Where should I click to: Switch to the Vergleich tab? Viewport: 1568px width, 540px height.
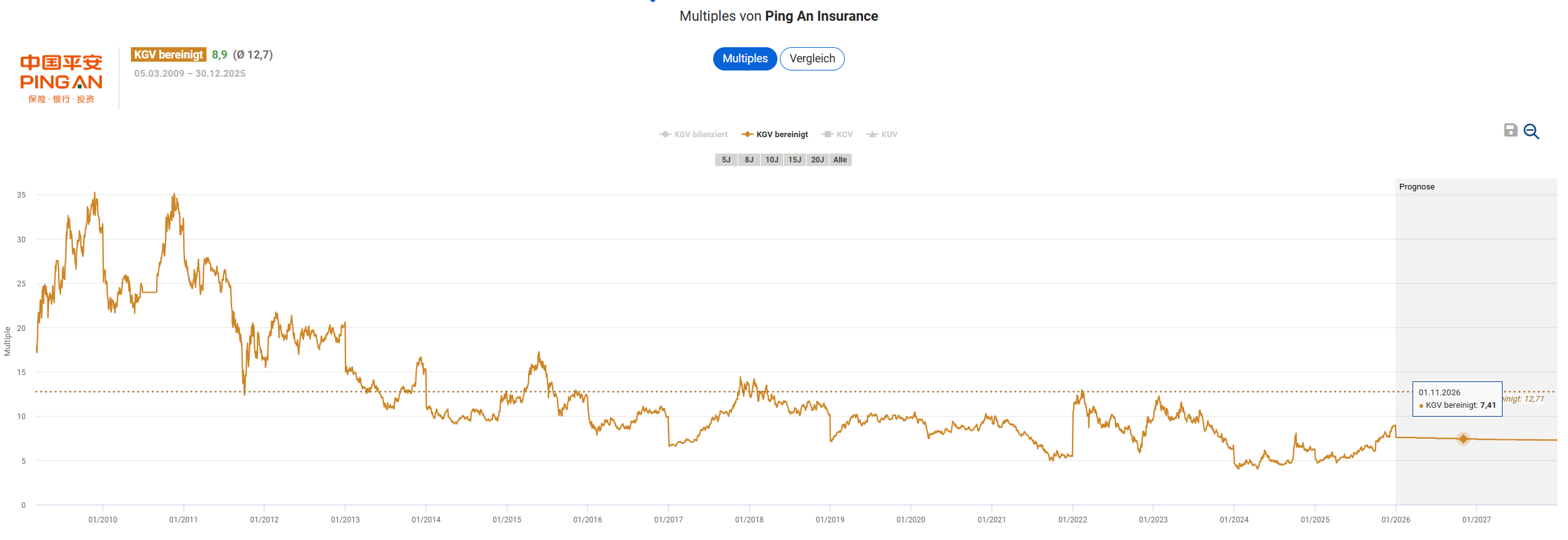[812, 59]
